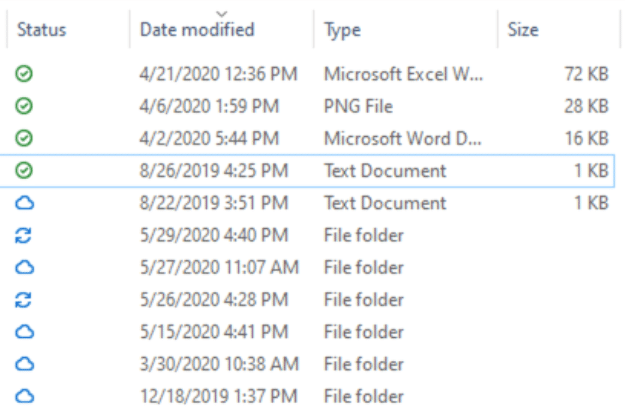Click the sync-pending icon on 5/29/2020 folder

pyautogui.click(x=24, y=235)
